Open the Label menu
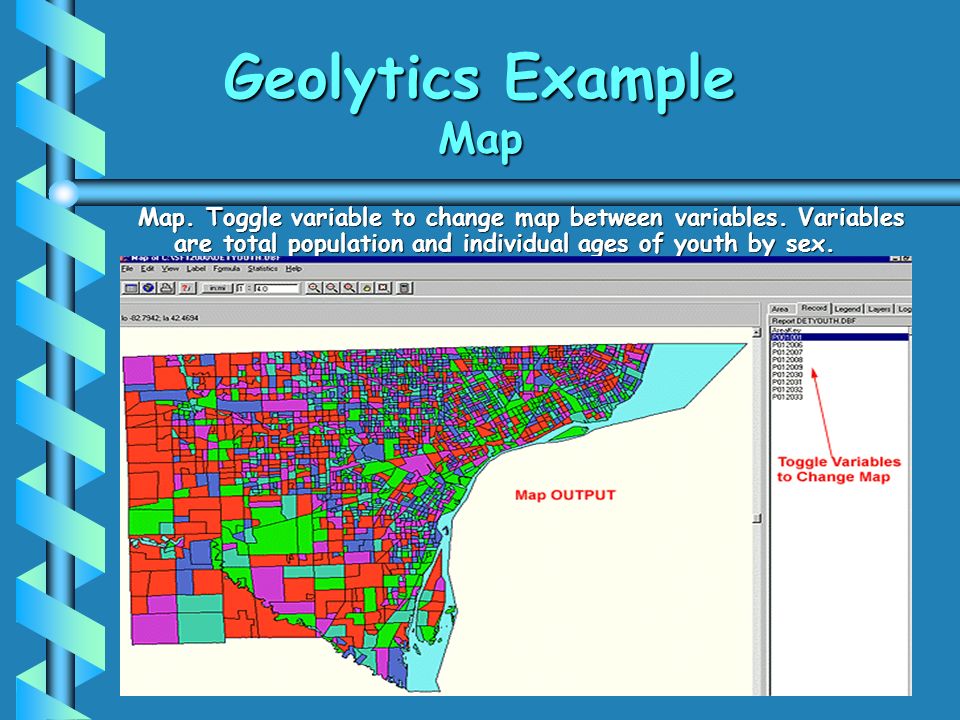This screenshot has height=720, width=960. click(196, 269)
